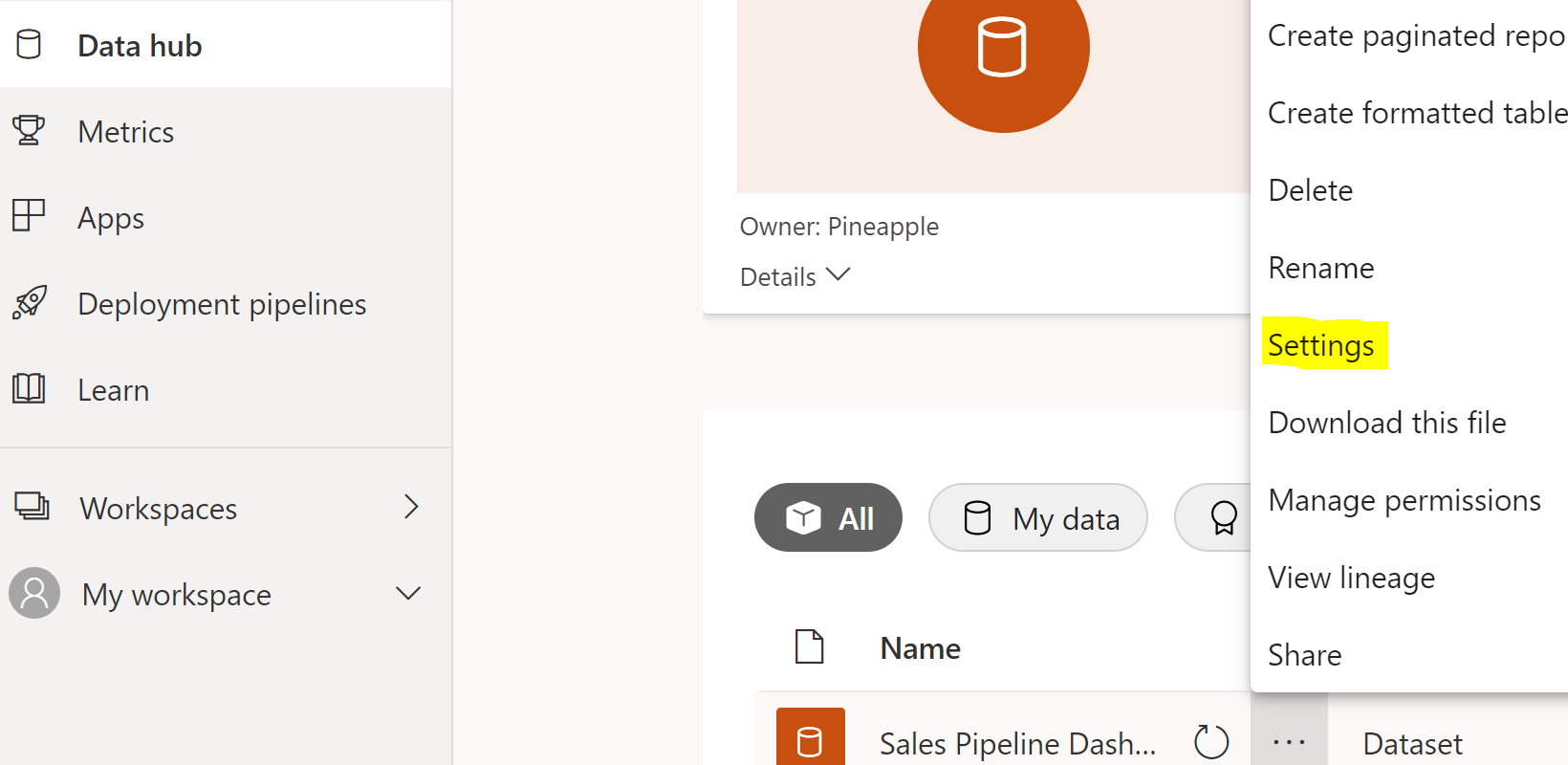Click the Apps grid icon
The image size is (1568, 765).
point(29,216)
